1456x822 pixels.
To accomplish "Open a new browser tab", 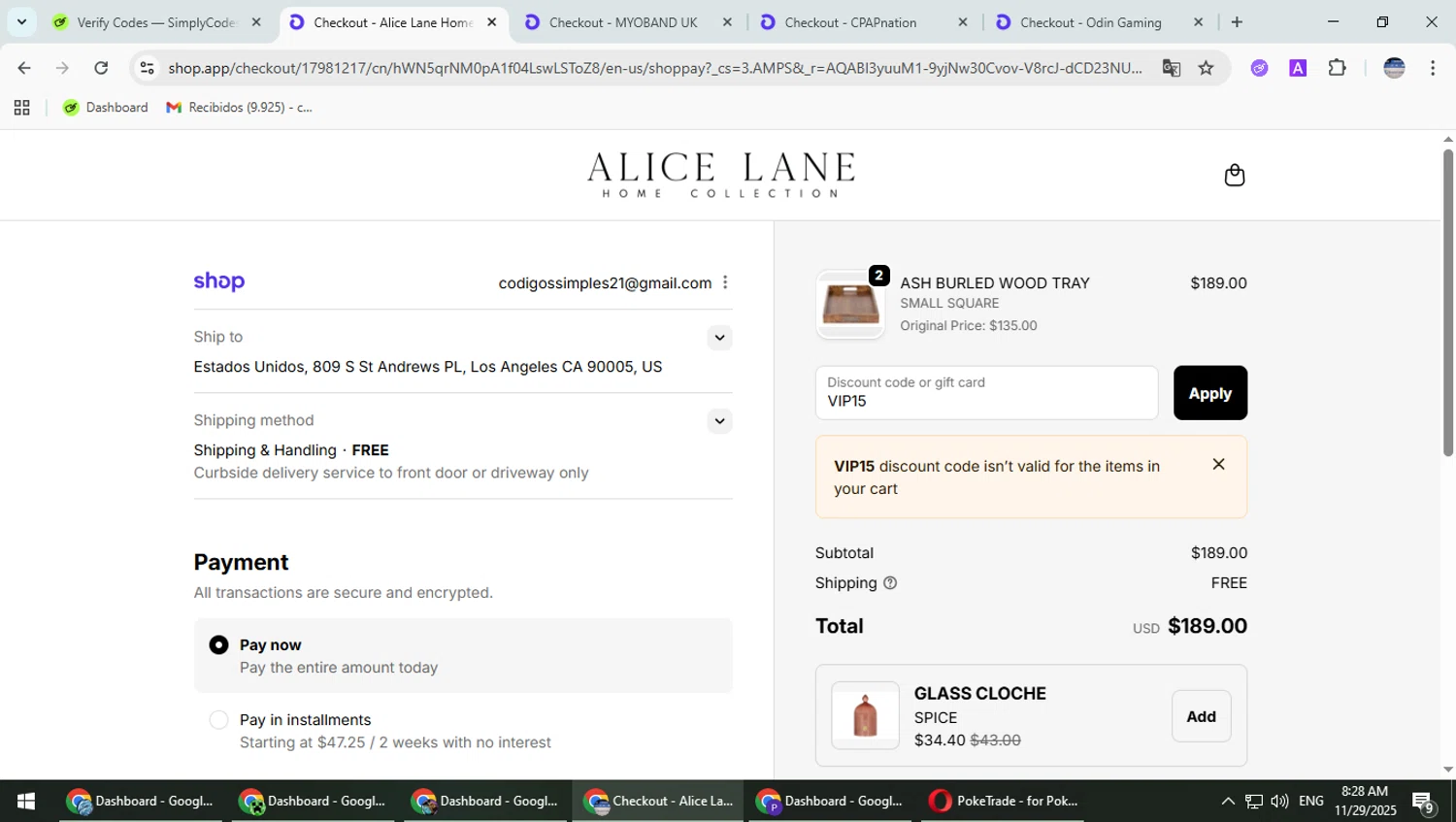I will [1237, 21].
